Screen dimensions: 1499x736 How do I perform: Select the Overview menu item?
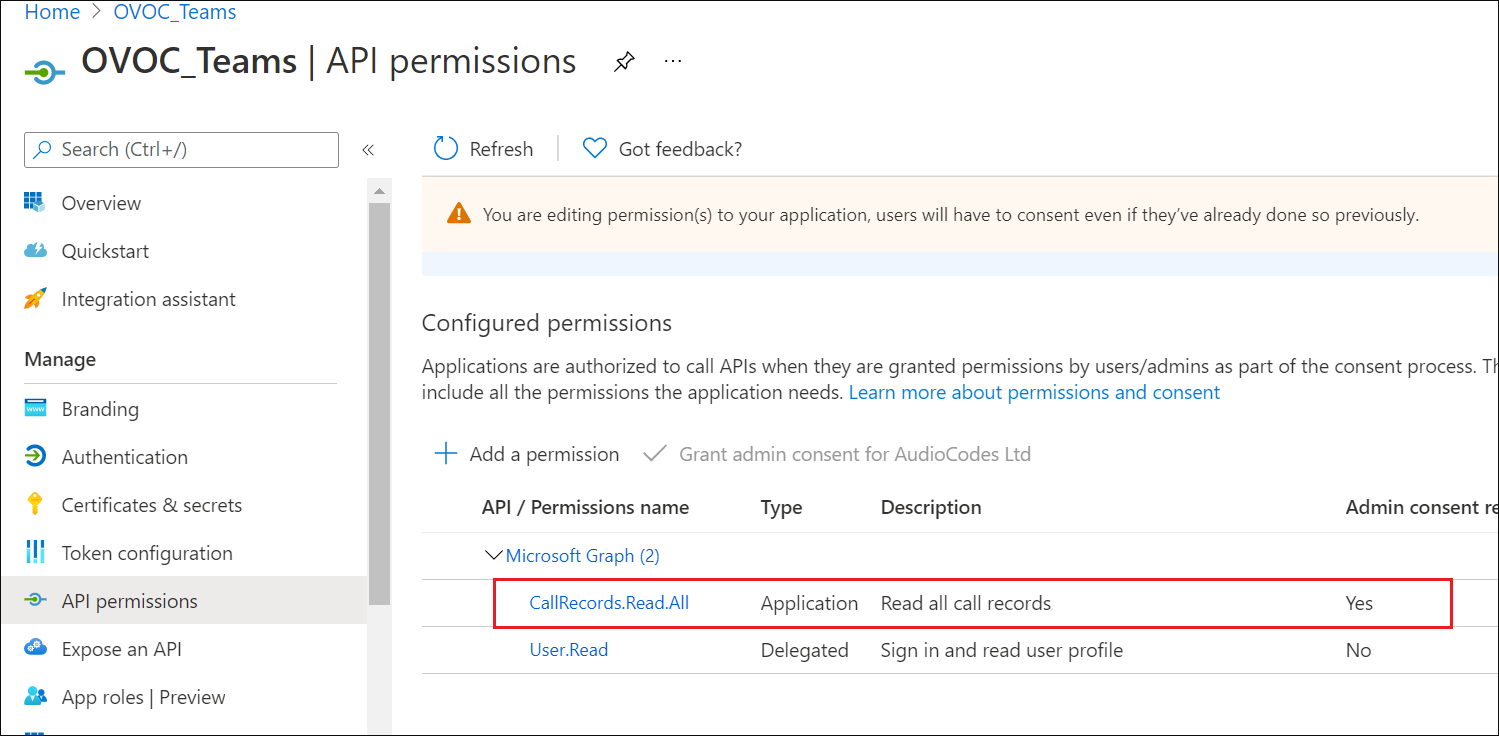101,203
